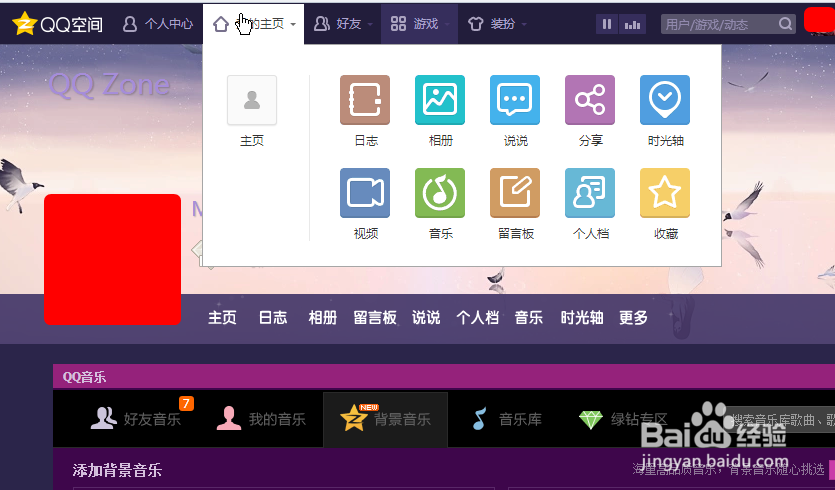Expand 更多 in profile navigation bar
This screenshot has height=490, width=835.
click(x=633, y=318)
